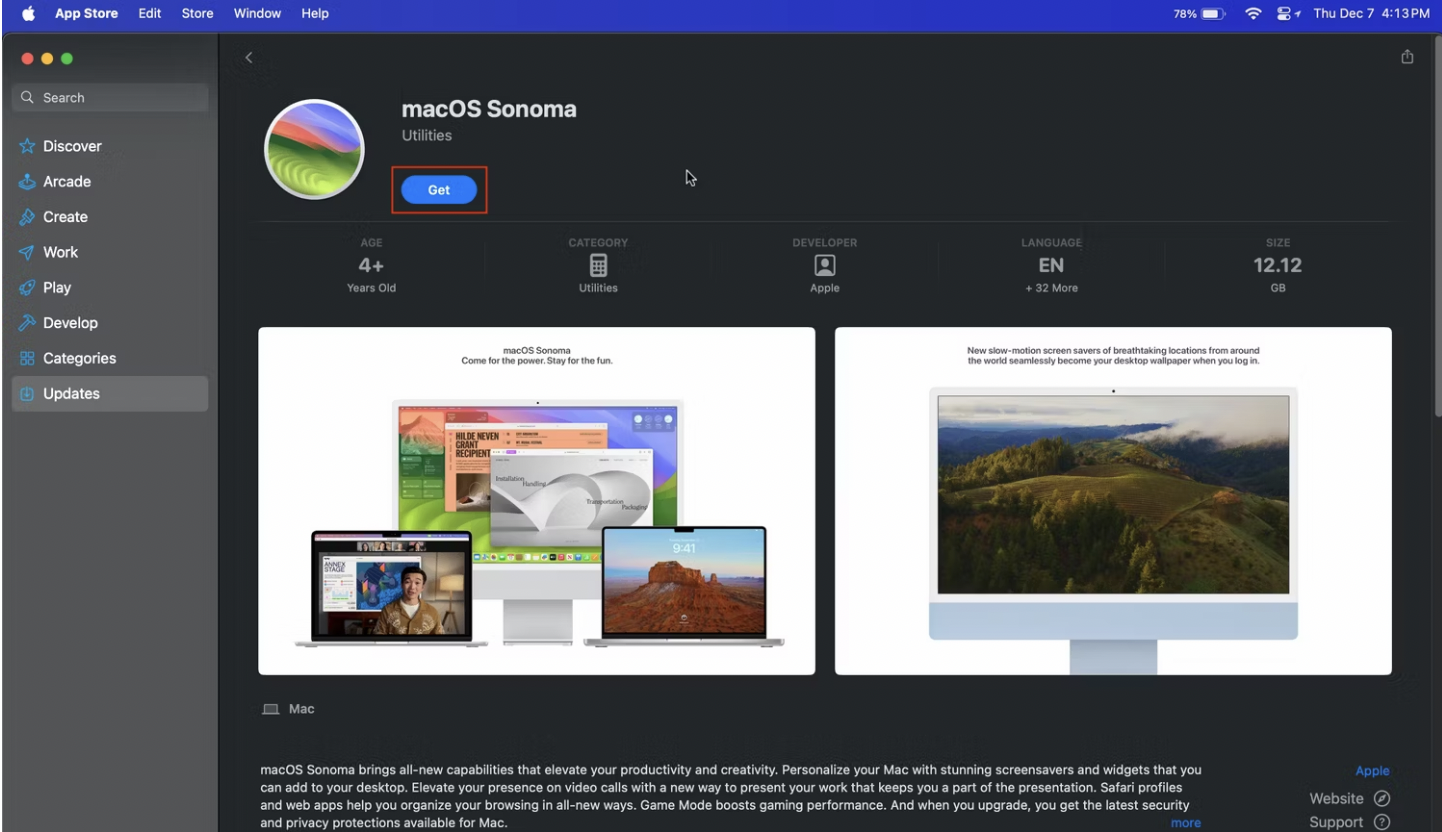Switch to the Work section
The image size is (1442, 832).
click(x=110, y=253)
